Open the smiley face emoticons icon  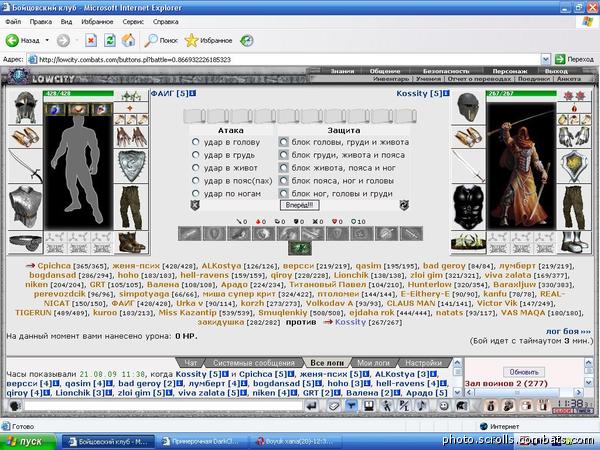pyautogui.click(x=444, y=405)
